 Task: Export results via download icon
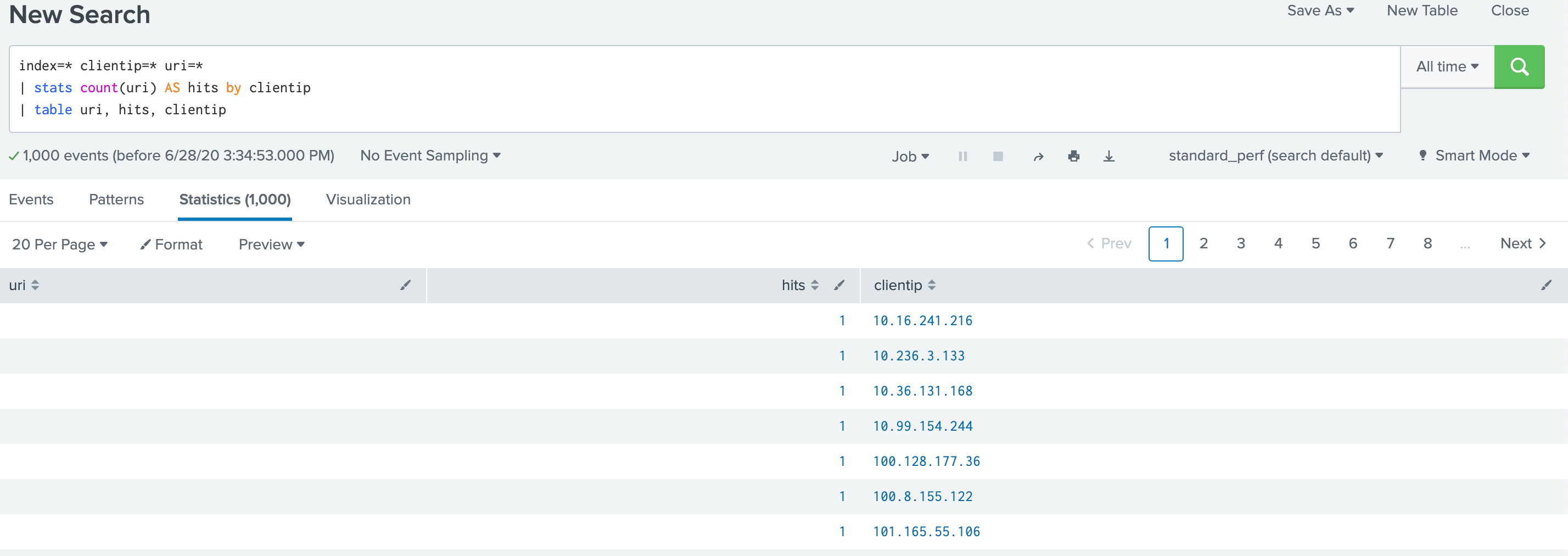pyautogui.click(x=1109, y=156)
